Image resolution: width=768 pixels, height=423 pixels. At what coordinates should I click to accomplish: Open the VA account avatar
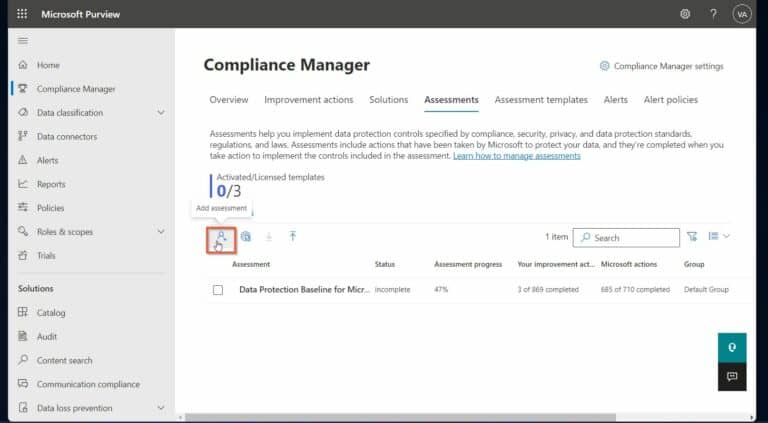[742, 14]
